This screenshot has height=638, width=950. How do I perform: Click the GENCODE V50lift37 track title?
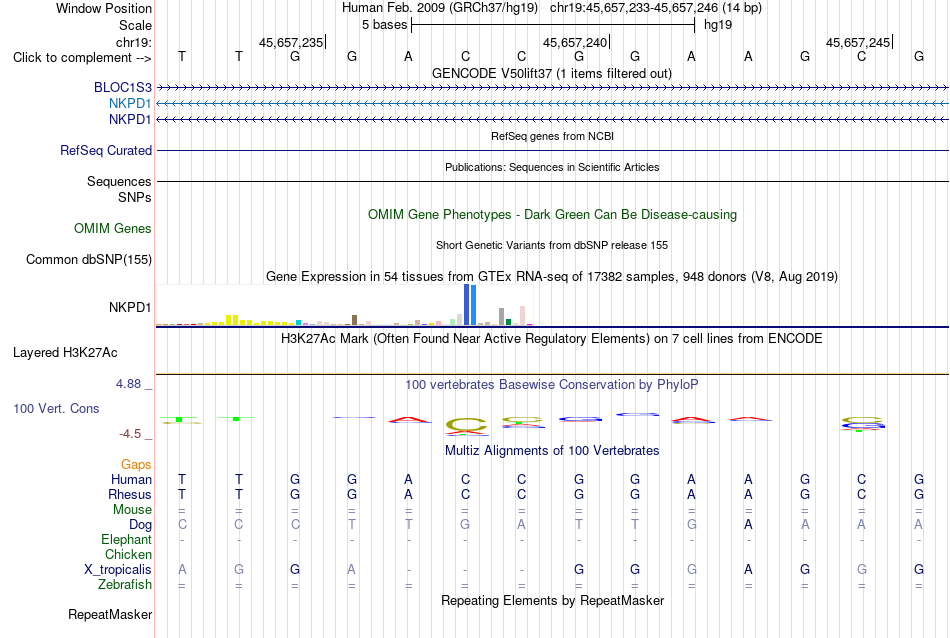(x=552, y=73)
